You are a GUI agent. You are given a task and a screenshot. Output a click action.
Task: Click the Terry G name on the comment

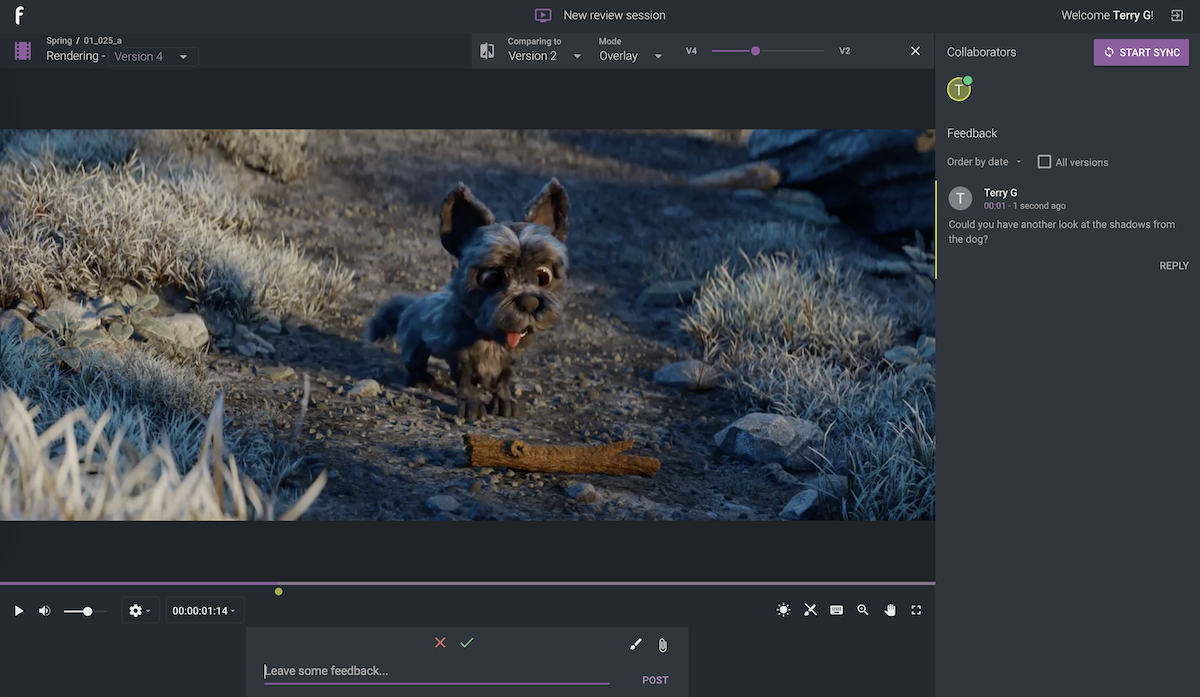[1000, 192]
